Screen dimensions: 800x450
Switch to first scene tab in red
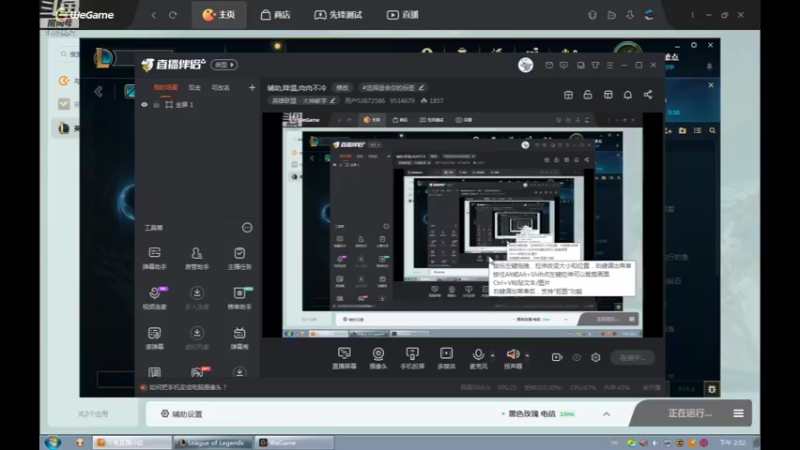point(166,88)
